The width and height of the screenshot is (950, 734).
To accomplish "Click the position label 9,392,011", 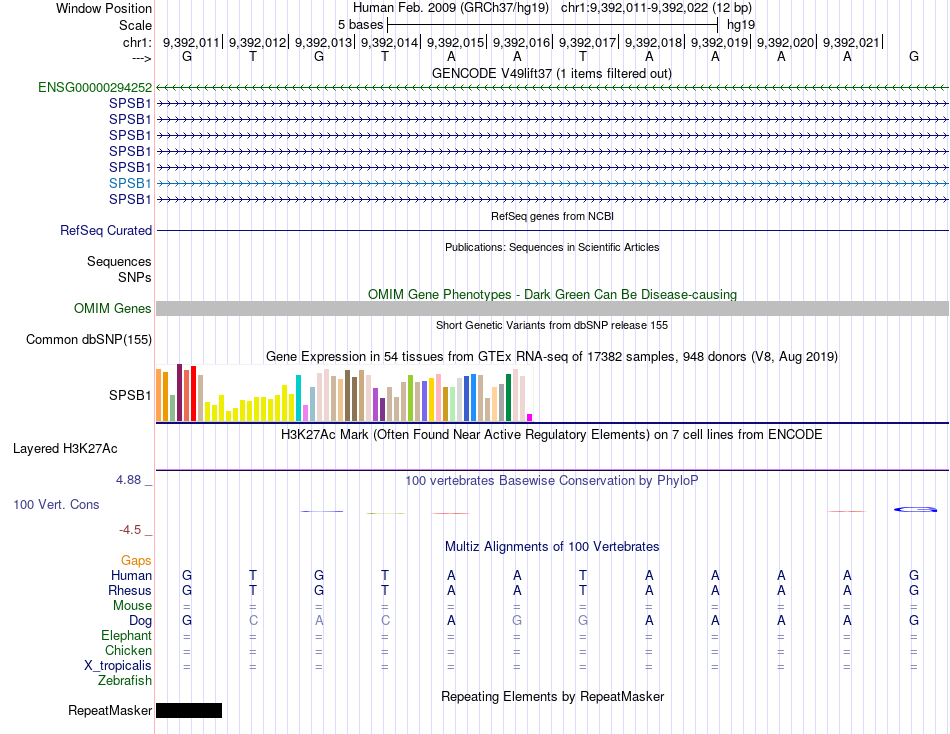I will [191, 42].
